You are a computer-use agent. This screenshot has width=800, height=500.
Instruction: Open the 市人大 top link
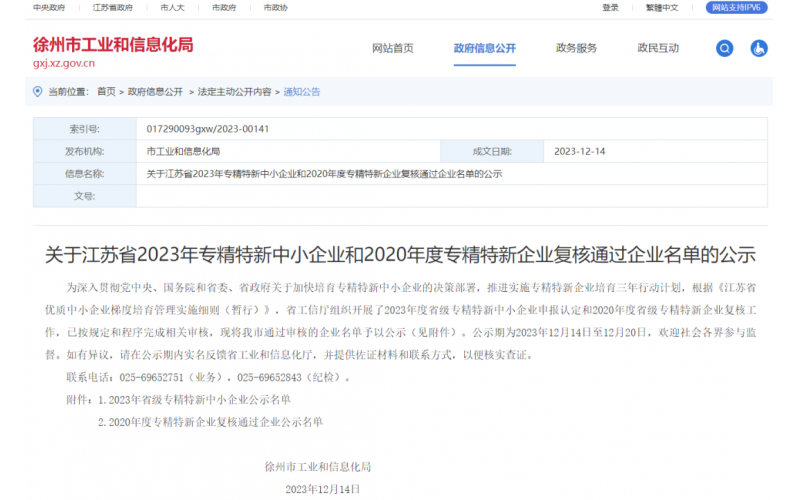(172, 8)
